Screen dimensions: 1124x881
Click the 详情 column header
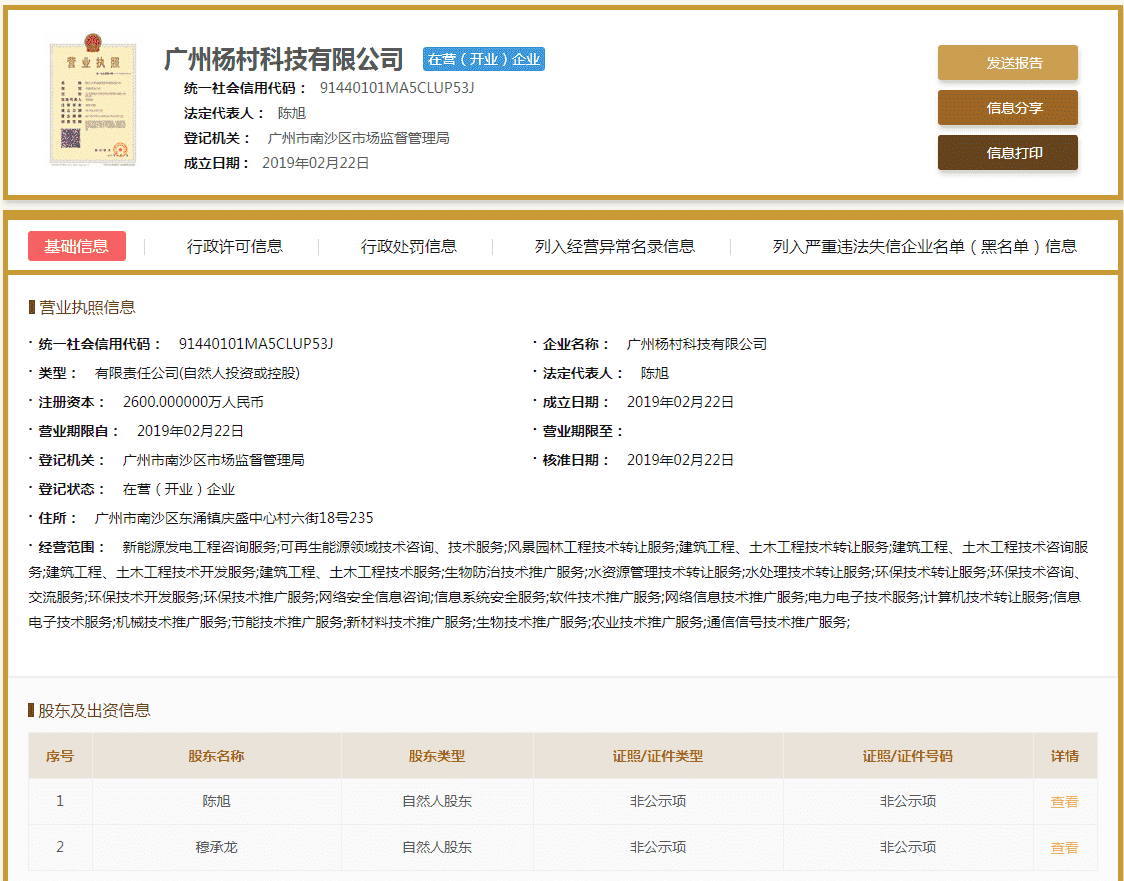(1065, 756)
